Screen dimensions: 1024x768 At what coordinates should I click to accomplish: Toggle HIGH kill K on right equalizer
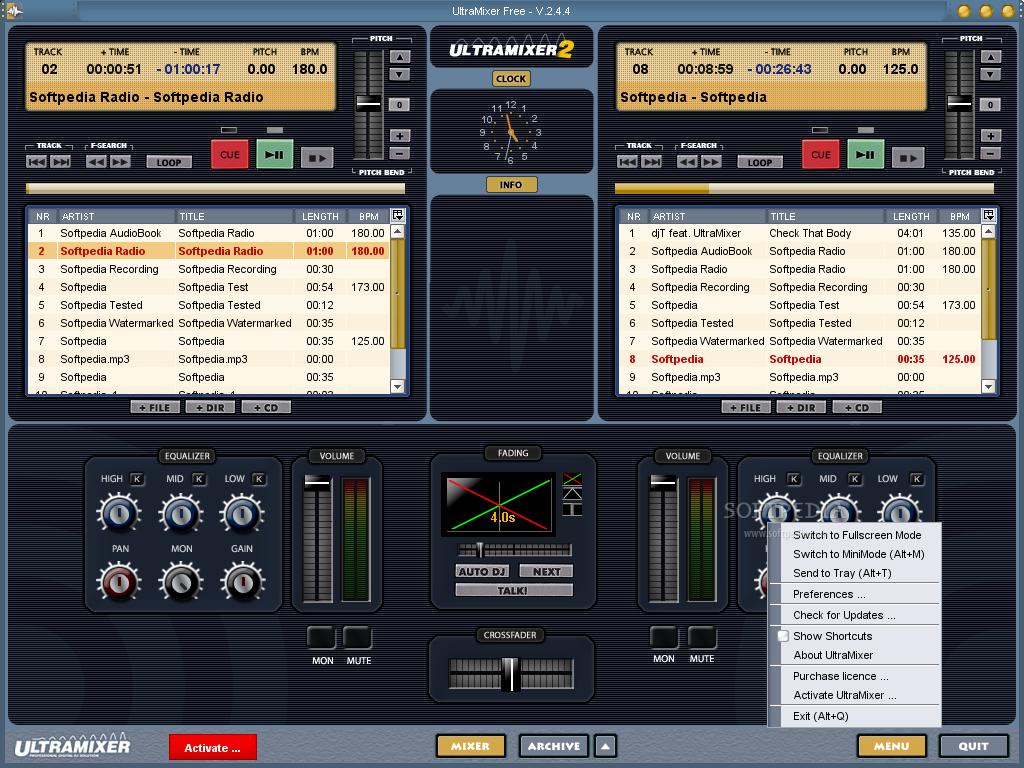pyautogui.click(x=793, y=479)
